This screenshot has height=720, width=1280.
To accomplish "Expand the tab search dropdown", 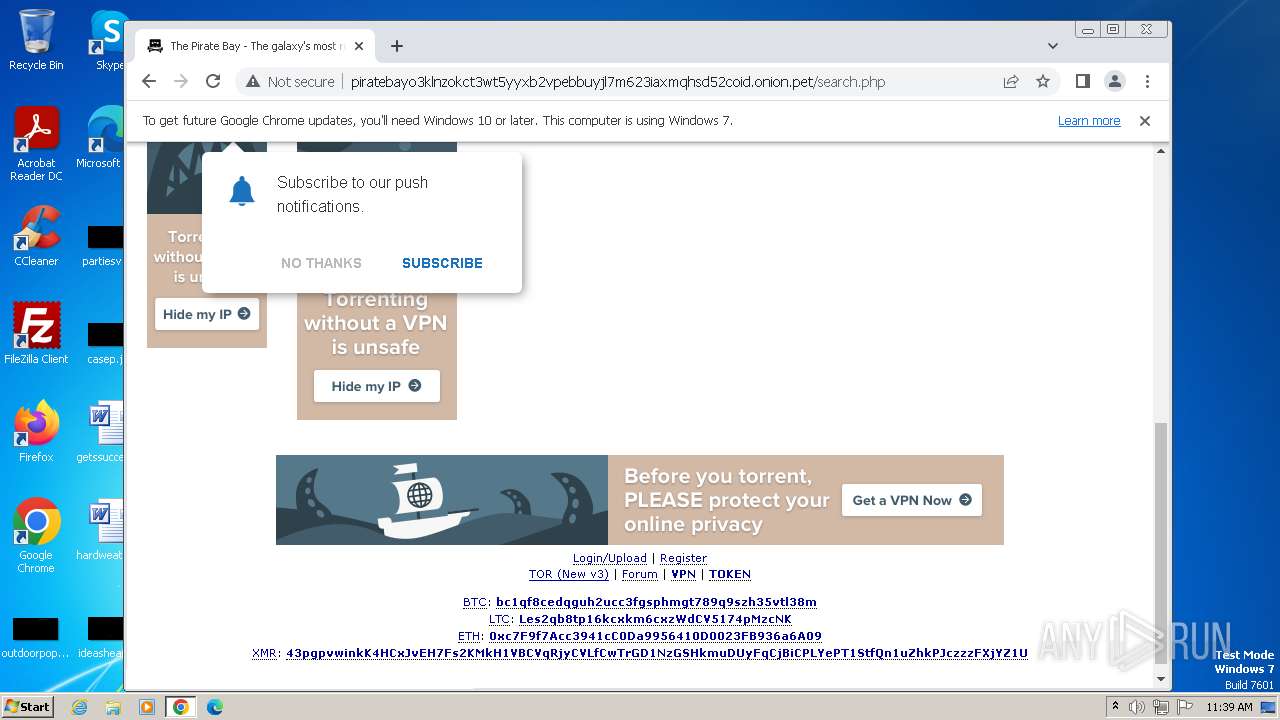I will pyautogui.click(x=1052, y=46).
